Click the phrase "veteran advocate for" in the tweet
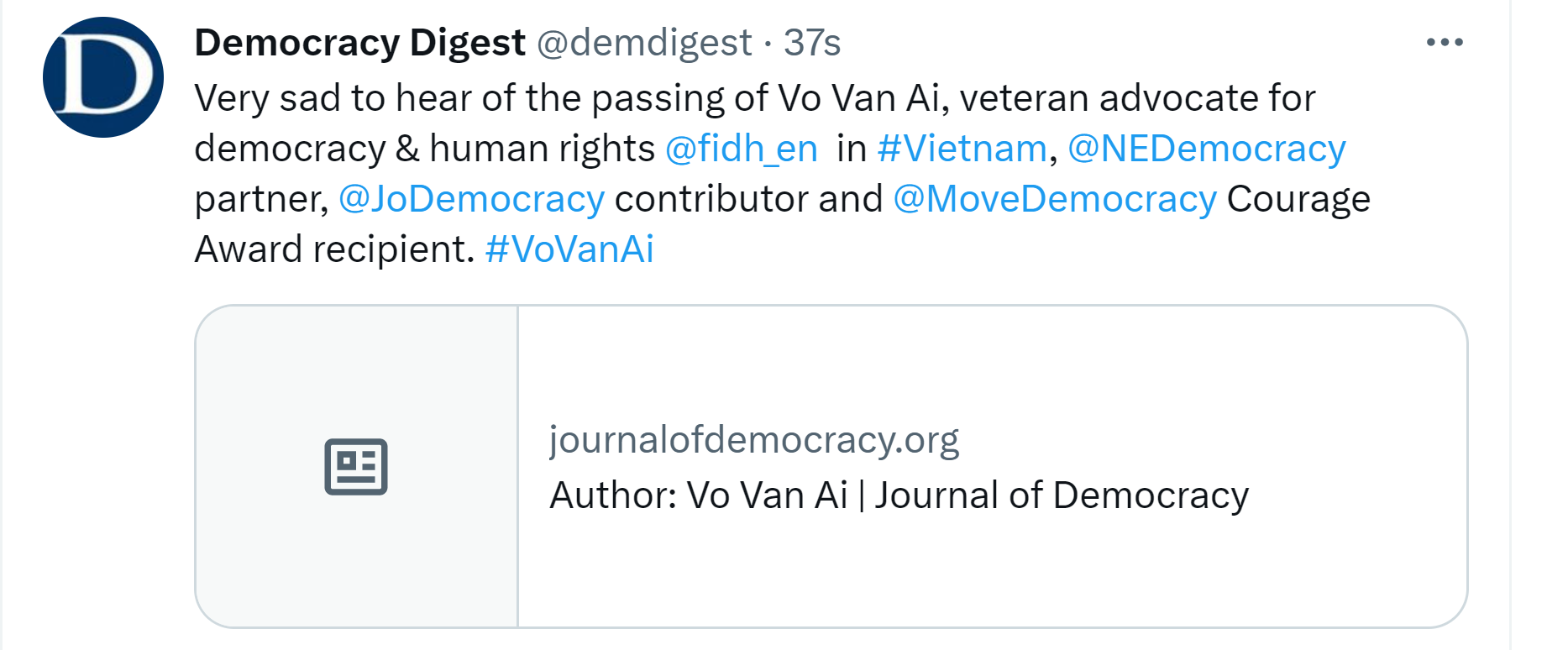This screenshot has height=650, width=1568. pos(1137,98)
